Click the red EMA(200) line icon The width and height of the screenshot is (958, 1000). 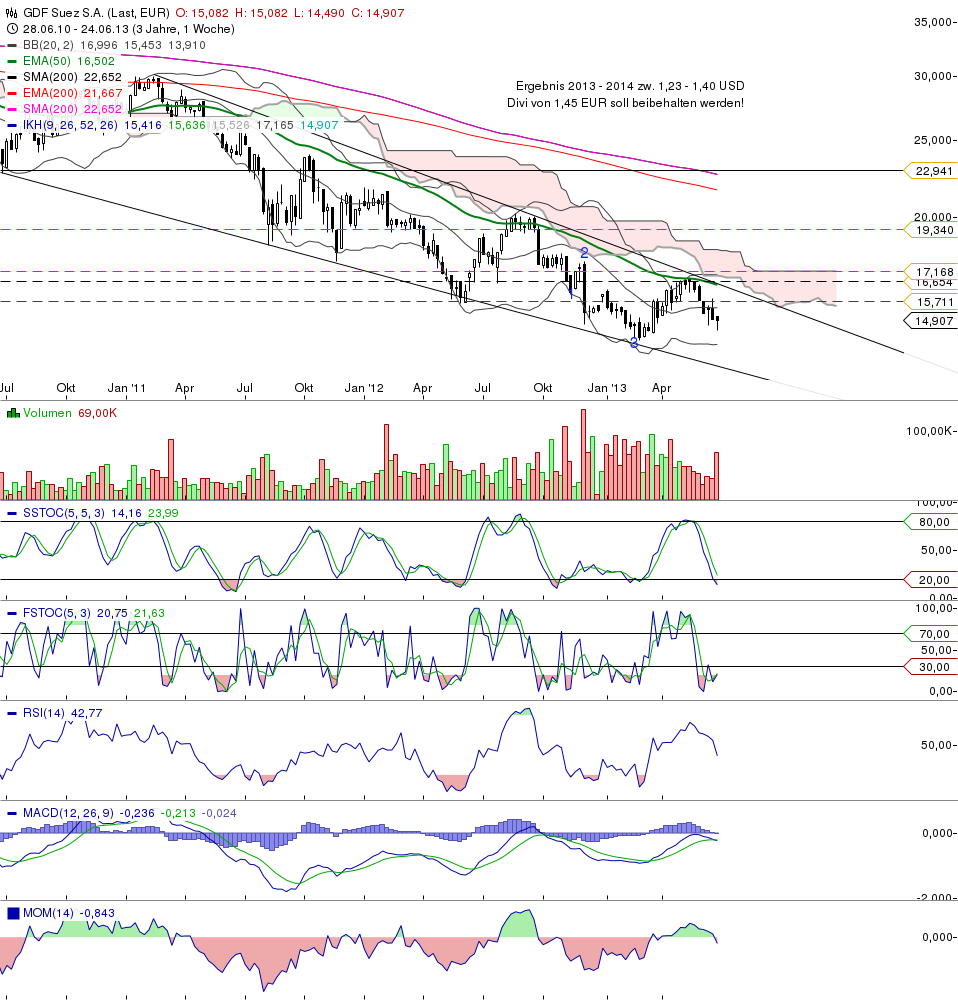pos(12,92)
